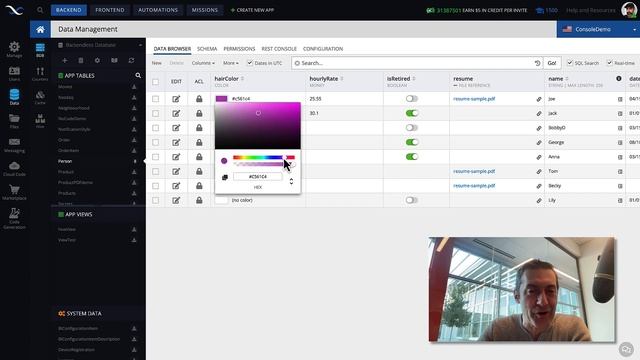Click the New record button
Image resolution: width=640 pixels, height=360 pixels.
[x=157, y=63]
